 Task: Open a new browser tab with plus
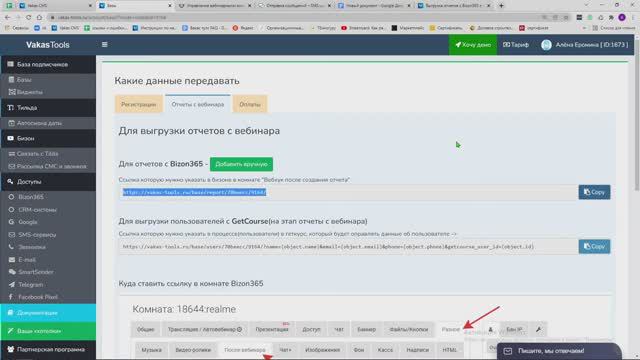point(501,6)
